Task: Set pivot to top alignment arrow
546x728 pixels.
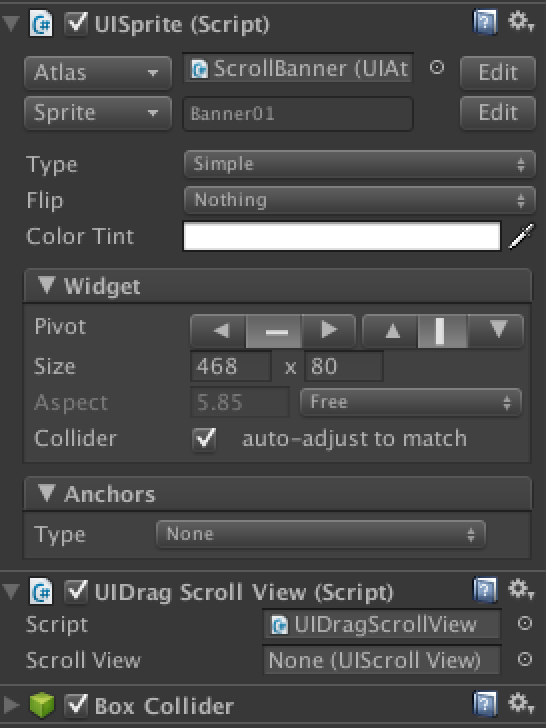Action: click(391, 331)
